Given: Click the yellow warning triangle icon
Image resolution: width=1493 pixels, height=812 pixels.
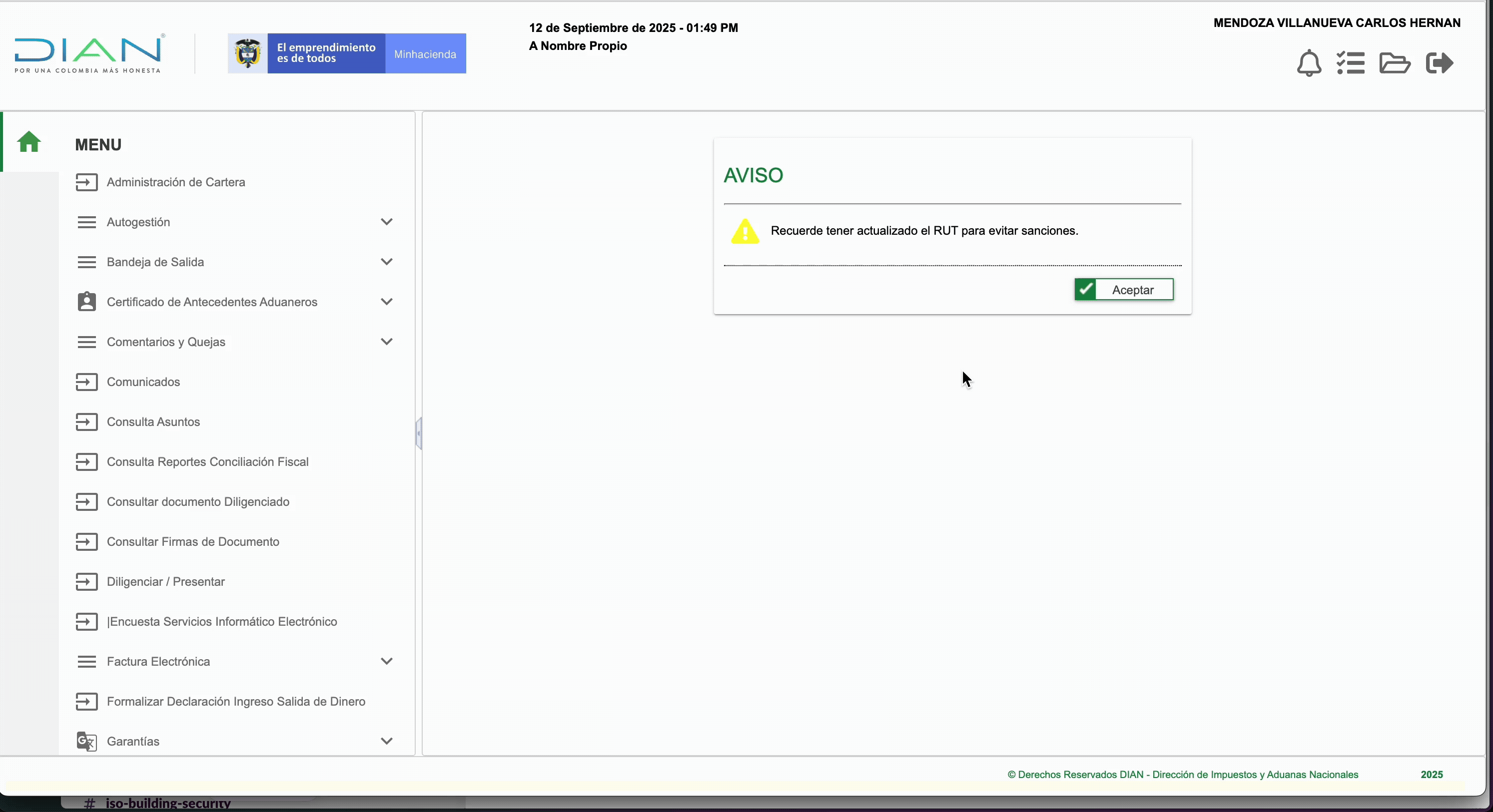Looking at the screenshot, I should 745,232.
